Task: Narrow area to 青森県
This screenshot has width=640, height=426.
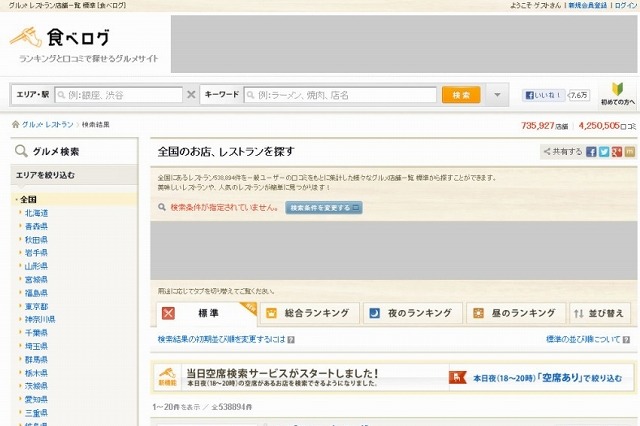Action: click(36, 226)
